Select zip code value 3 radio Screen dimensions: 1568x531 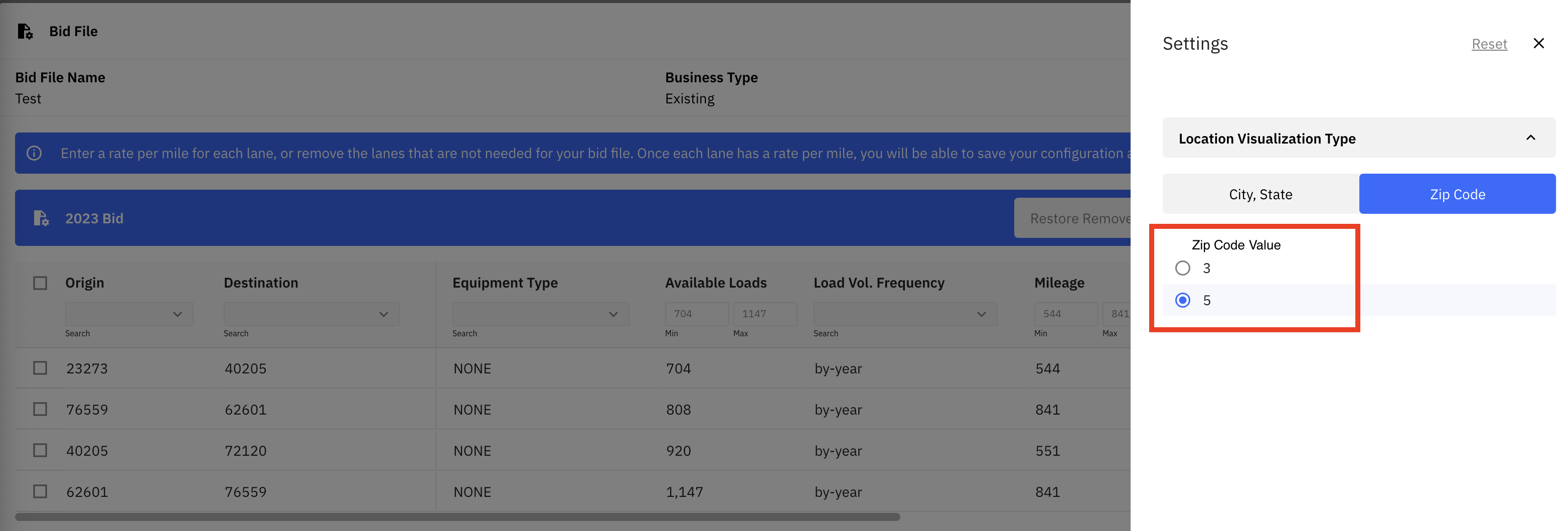point(1182,268)
